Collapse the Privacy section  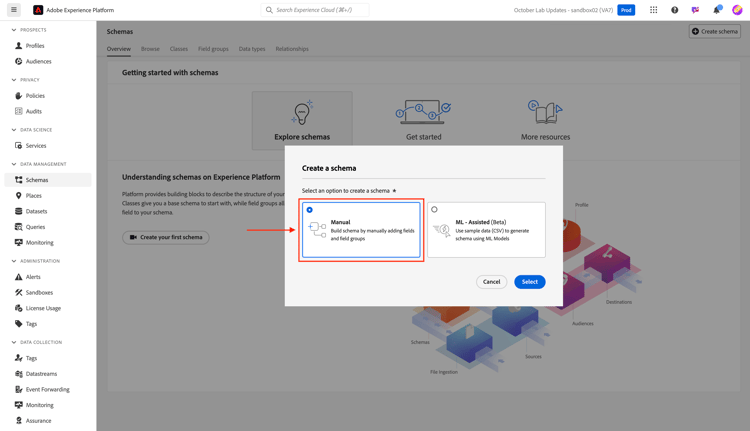click(14, 80)
